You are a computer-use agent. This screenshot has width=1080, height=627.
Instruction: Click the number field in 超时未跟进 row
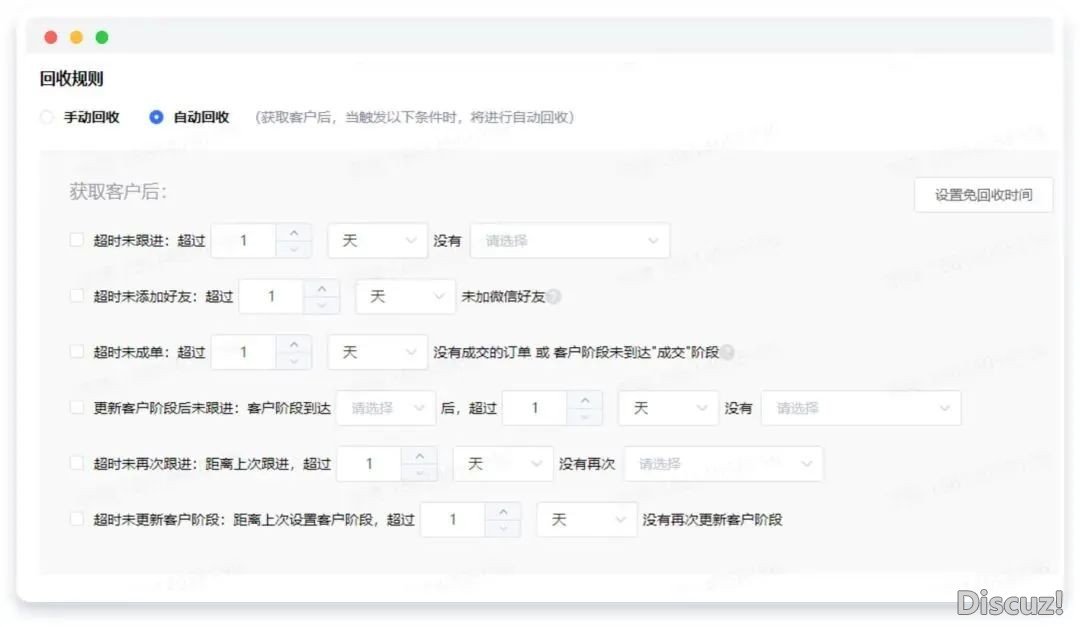tap(244, 240)
